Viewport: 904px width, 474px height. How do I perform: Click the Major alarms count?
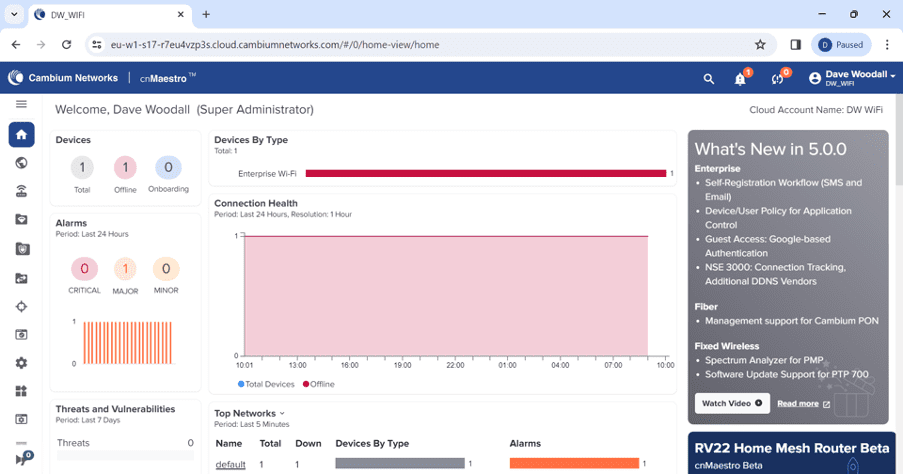125,269
